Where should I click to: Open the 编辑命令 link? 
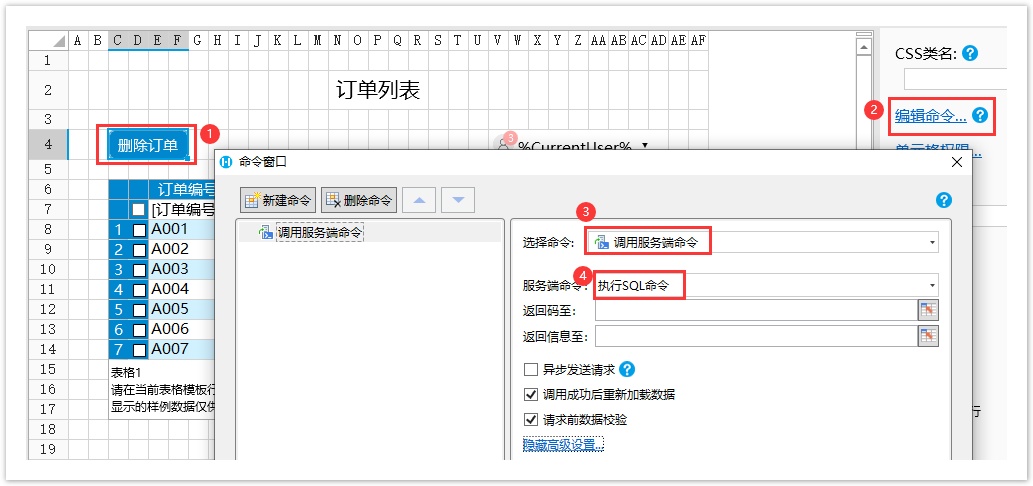930,116
